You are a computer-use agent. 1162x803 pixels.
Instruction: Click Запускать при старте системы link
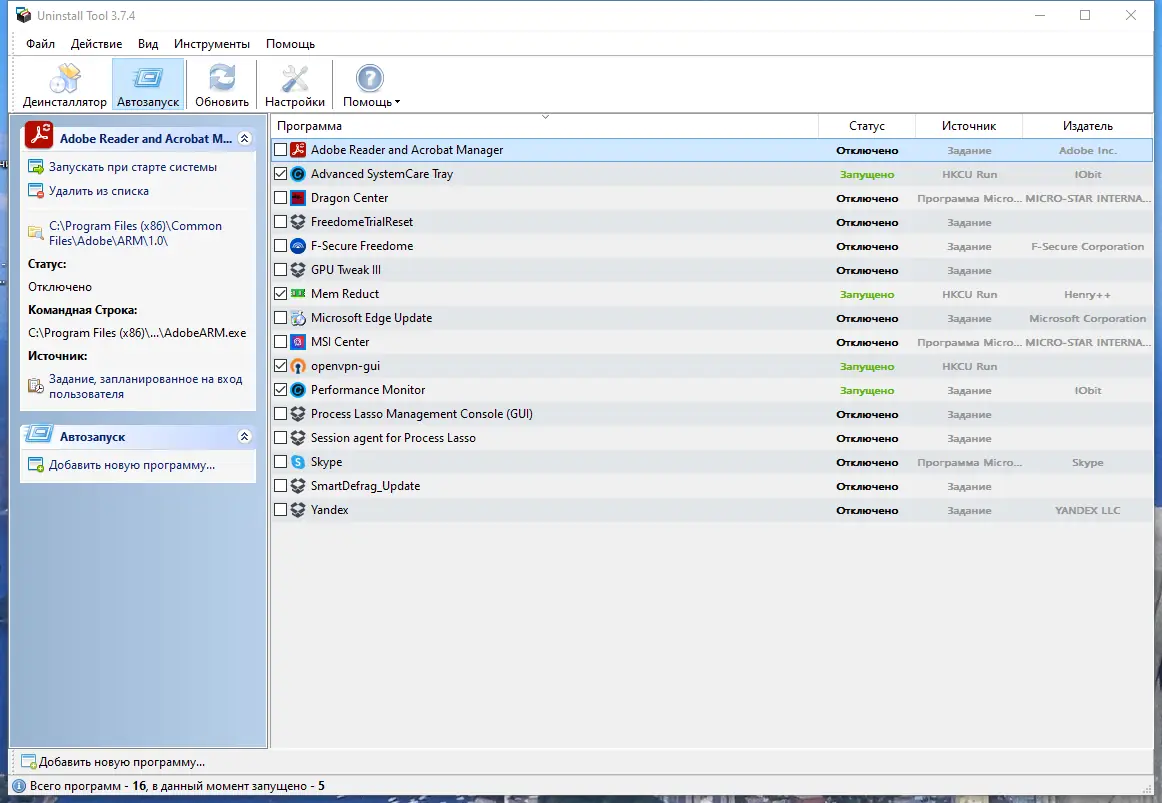coord(133,167)
